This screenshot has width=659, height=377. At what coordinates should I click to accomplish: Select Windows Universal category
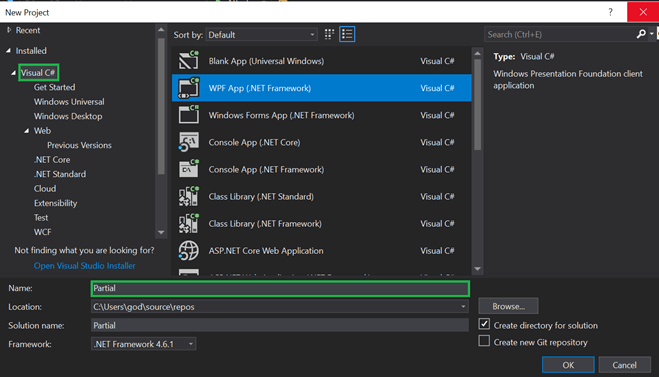click(69, 102)
